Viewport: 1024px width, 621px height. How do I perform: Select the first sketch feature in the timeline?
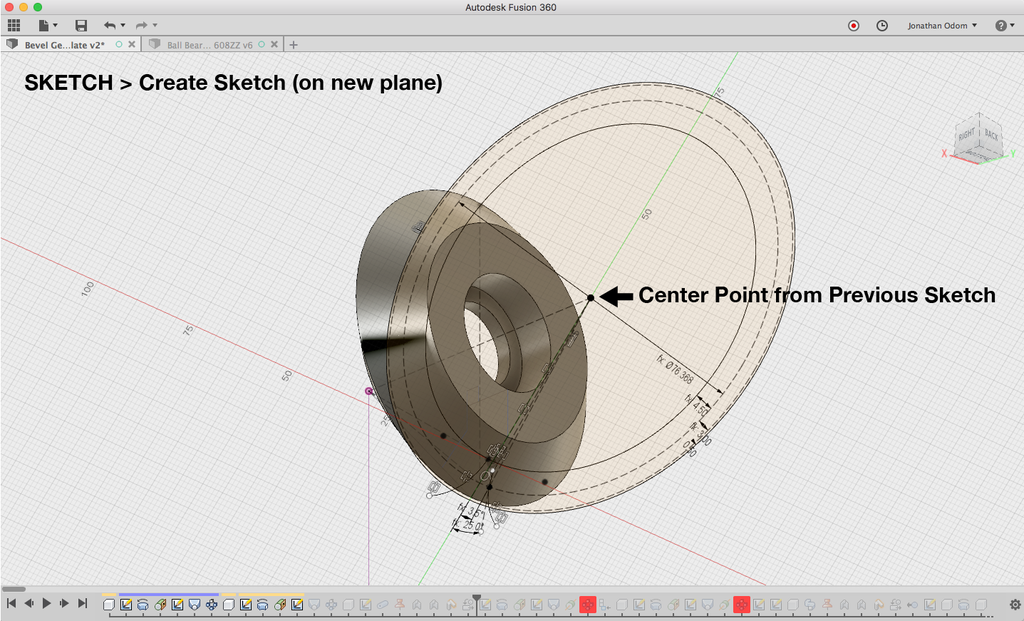click(x=126, y=604)
